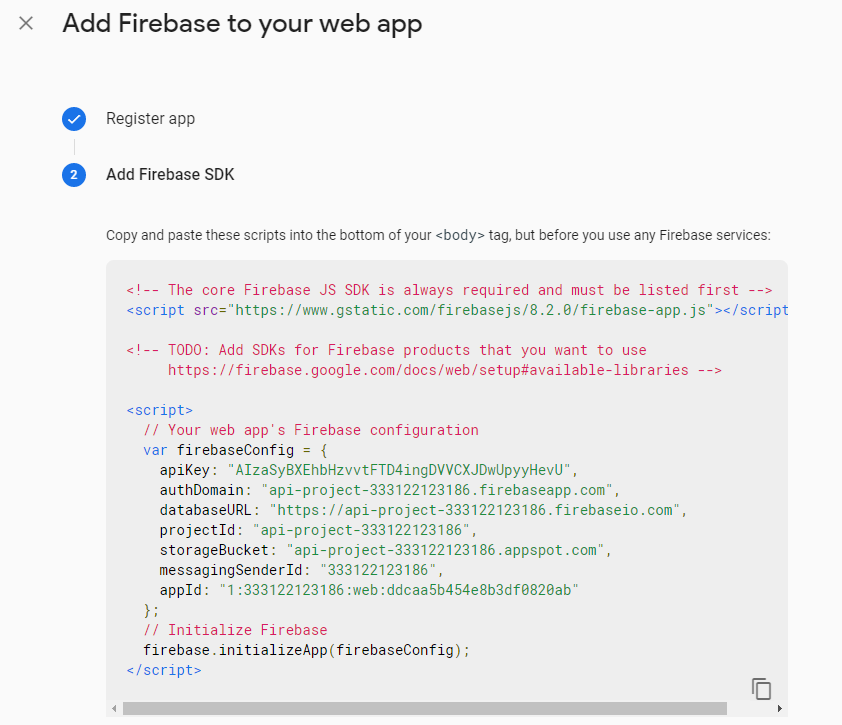Click the storageBucket appspot.com value
Screen dimensions: 842x725
pos(445,550)
